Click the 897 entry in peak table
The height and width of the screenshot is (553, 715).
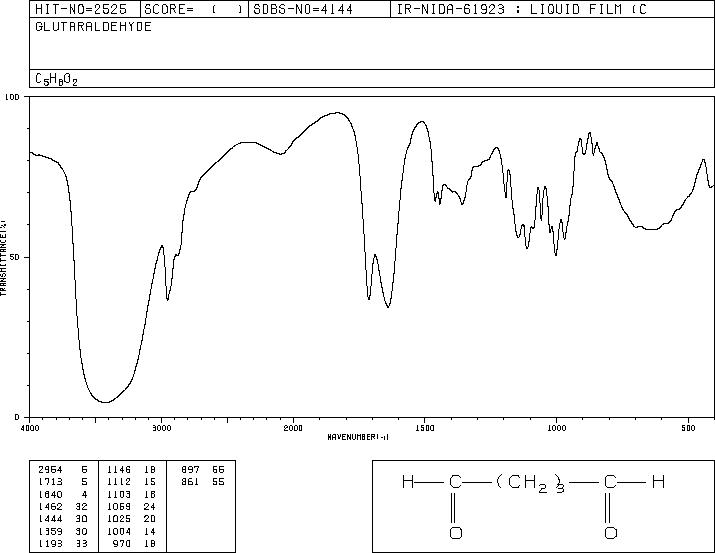(190, 470)
